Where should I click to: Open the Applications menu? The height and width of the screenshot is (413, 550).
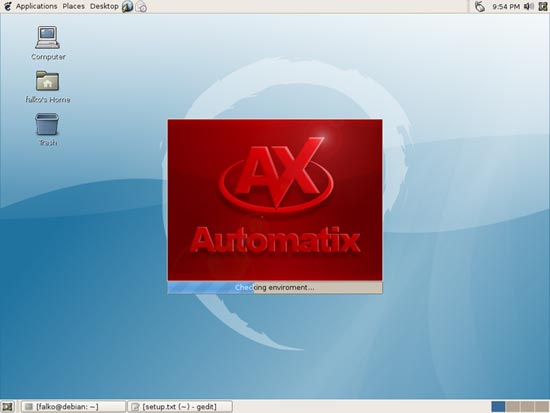36,6
